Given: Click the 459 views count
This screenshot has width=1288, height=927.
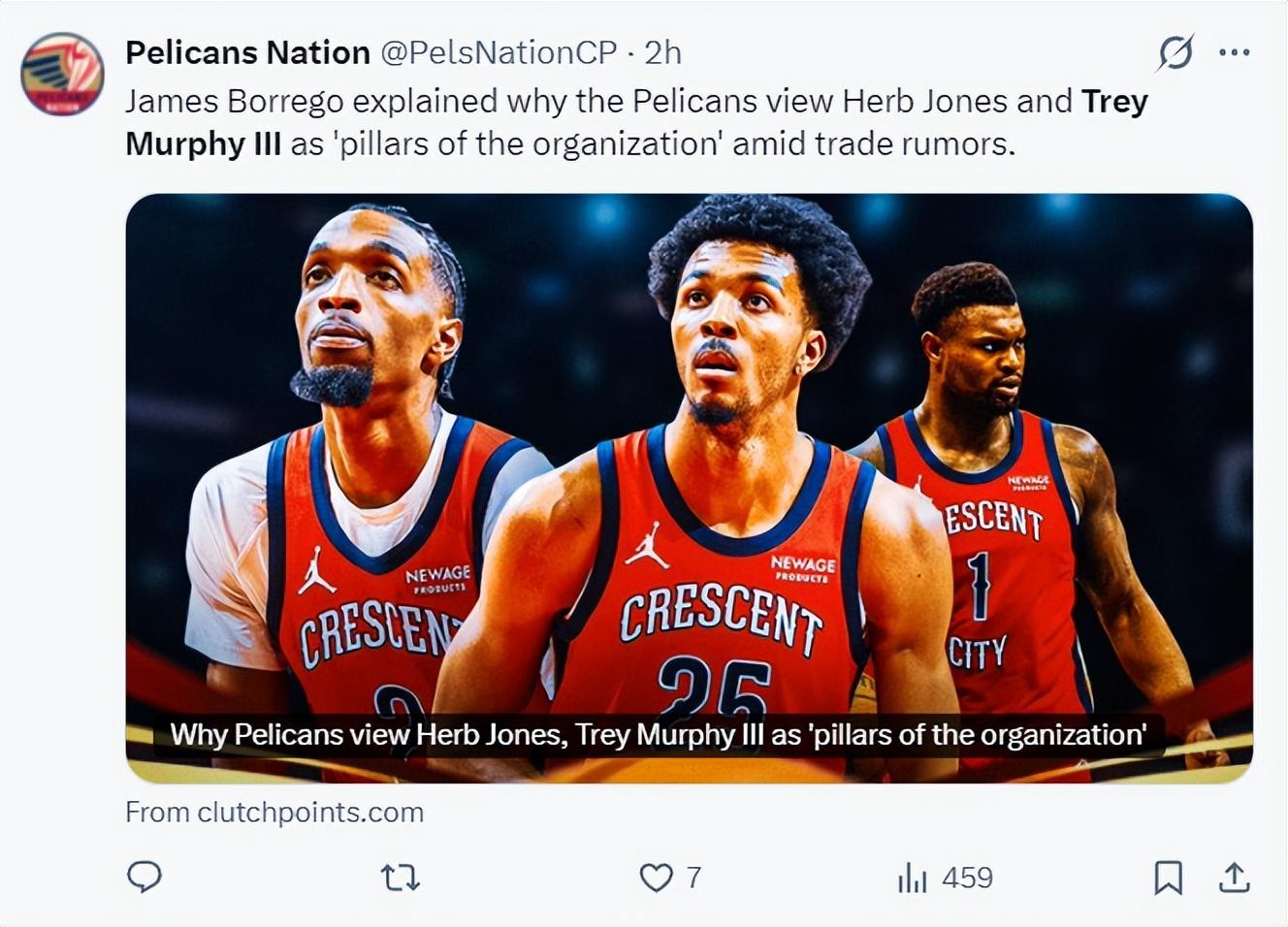Looking at the screenshot, I should click(x=967, y=879).
